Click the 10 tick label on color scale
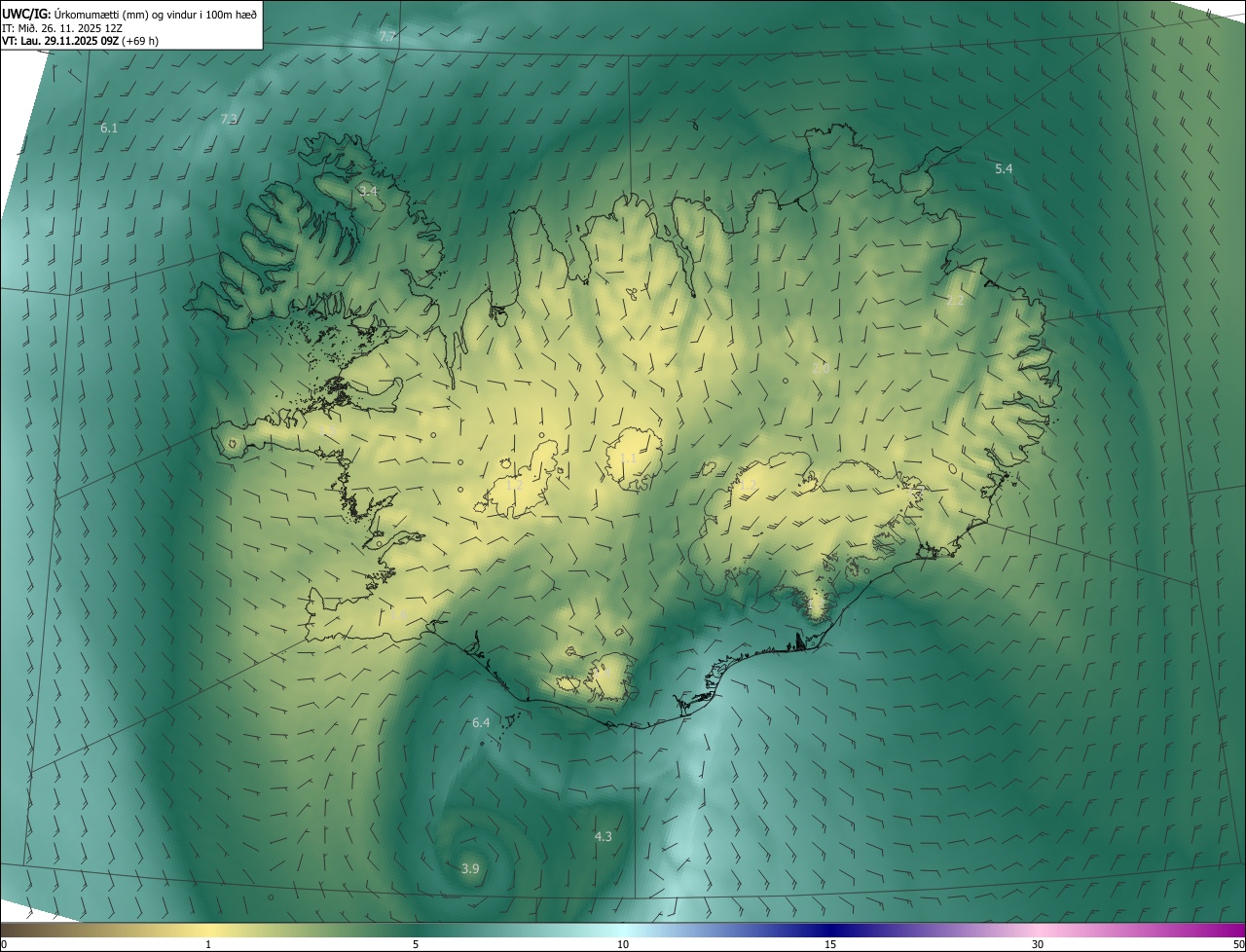The width and height of the screenshot is (1246, 952). (623, 945)
